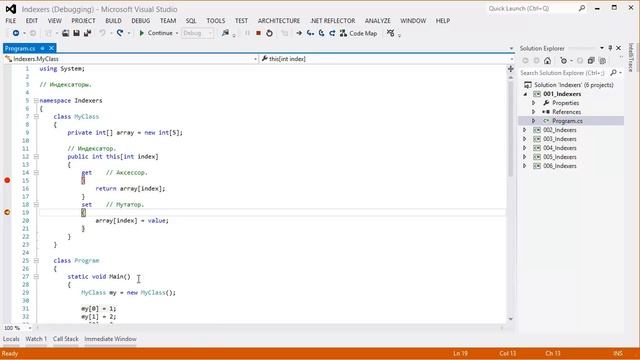Open the DEBUG menu
This screenshot has width=640, height=360.
coord(140,21)
